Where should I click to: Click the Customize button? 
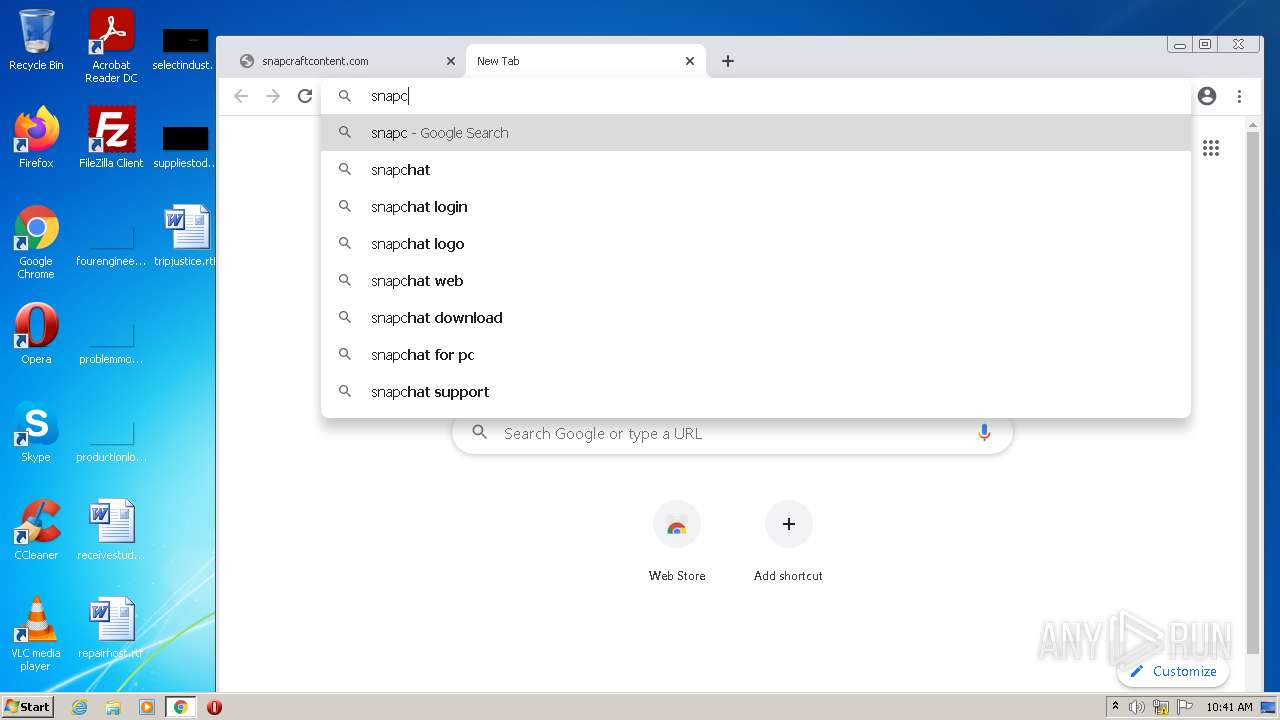click(x=1173, y=671)
